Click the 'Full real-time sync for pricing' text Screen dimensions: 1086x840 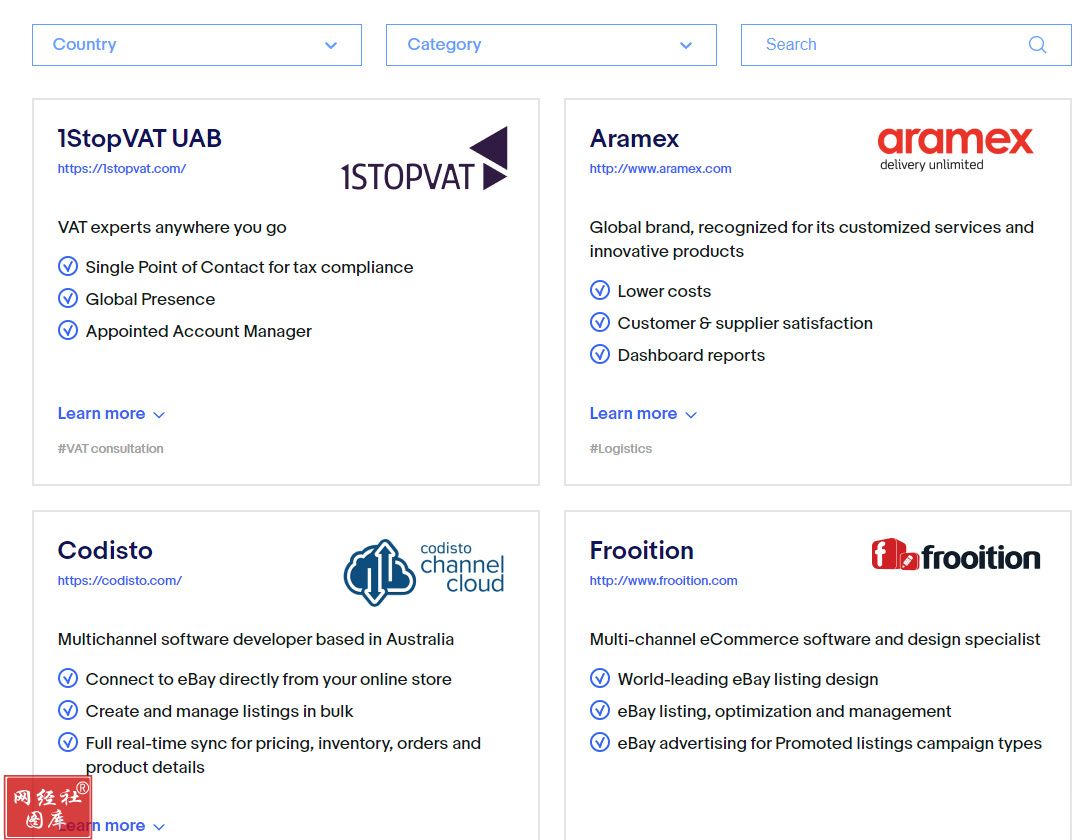(x=283, y=756)
